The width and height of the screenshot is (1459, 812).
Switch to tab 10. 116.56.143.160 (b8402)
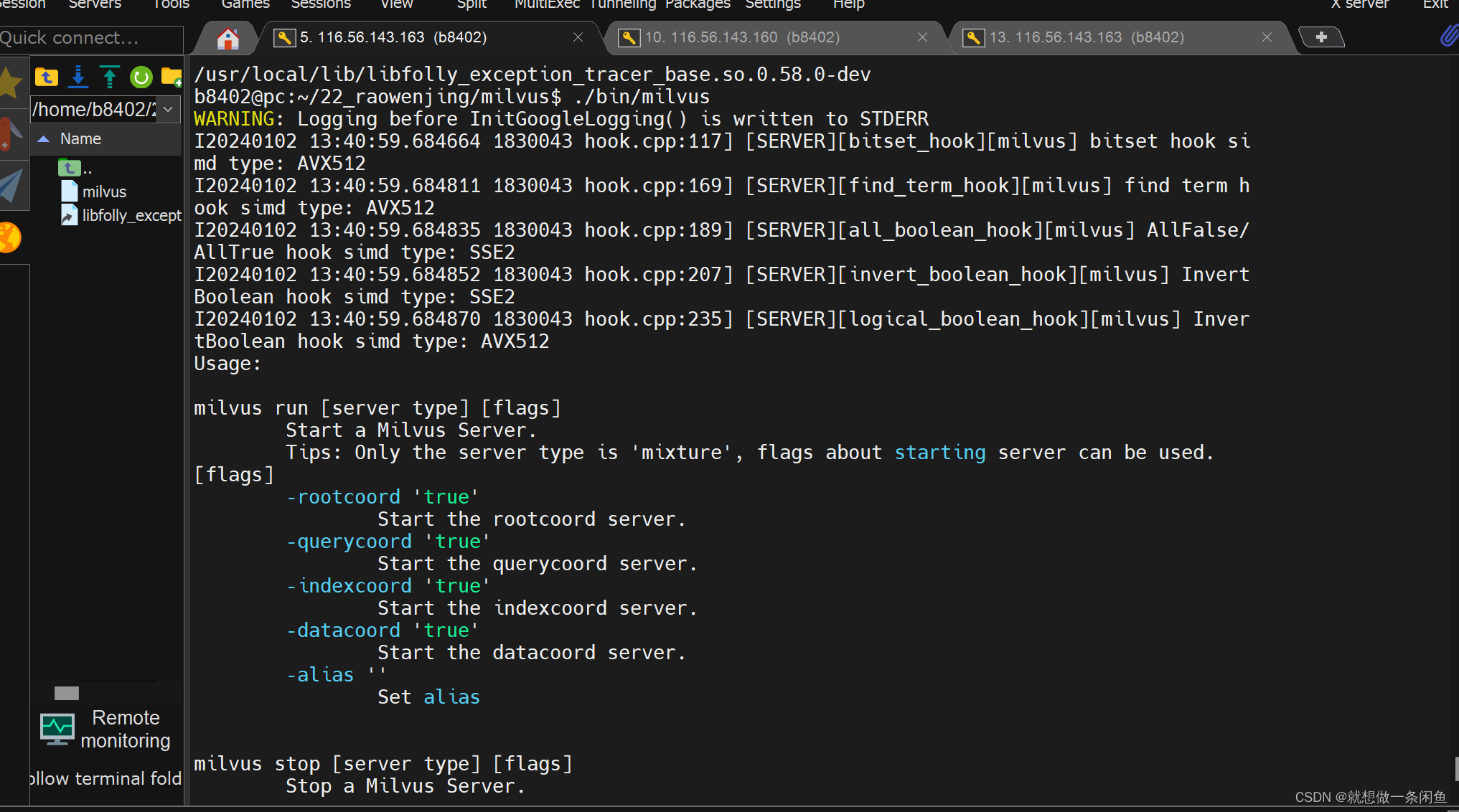[x=741, y=37]
